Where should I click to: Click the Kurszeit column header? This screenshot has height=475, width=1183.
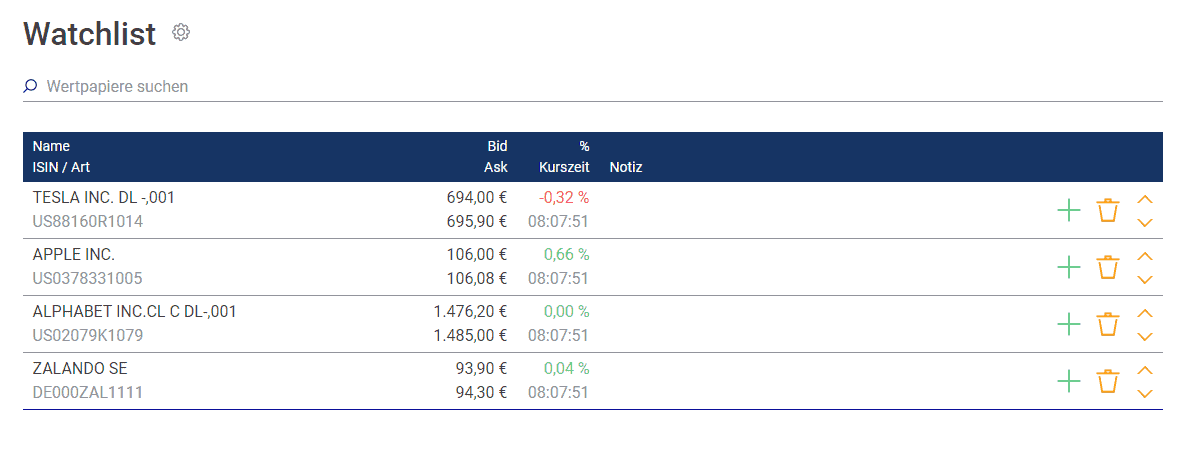pyautogui.click(x=564, y=167)
